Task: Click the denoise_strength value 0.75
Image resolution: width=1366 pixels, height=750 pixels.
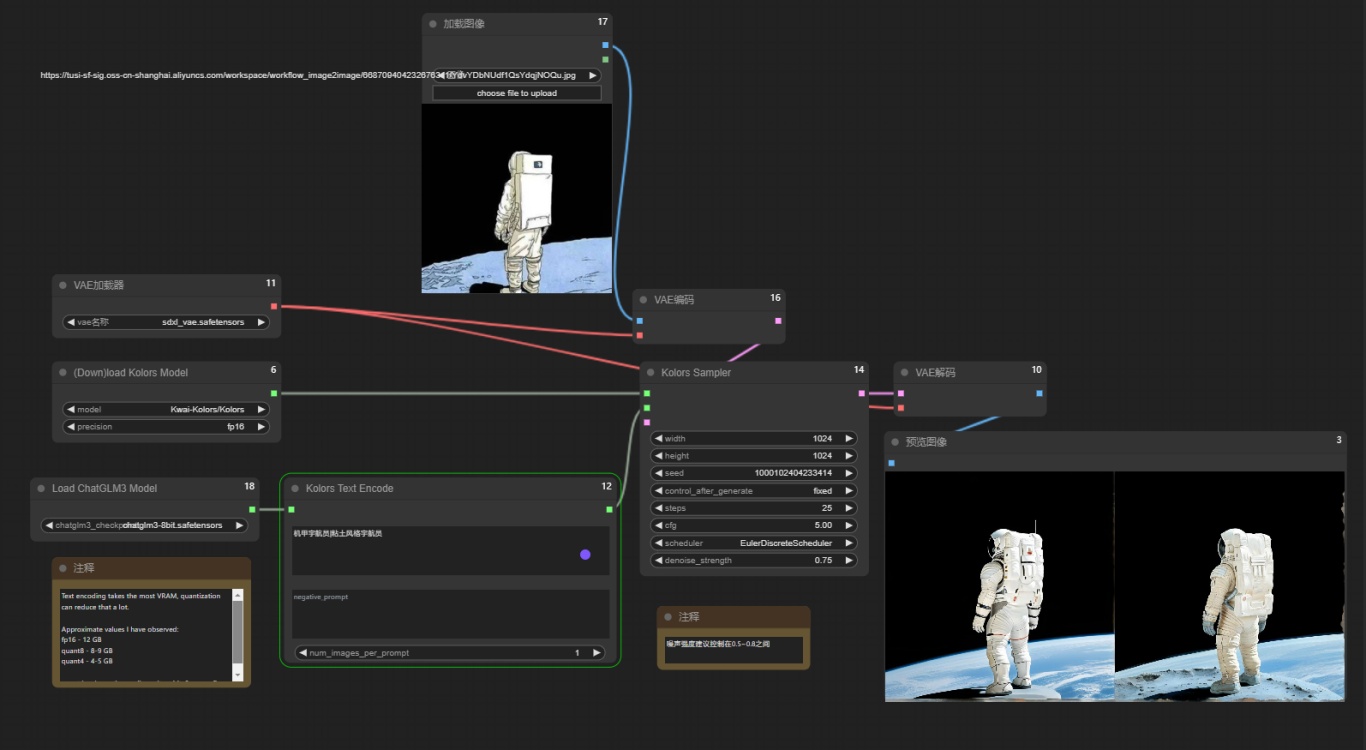Action: coord(823,560)
